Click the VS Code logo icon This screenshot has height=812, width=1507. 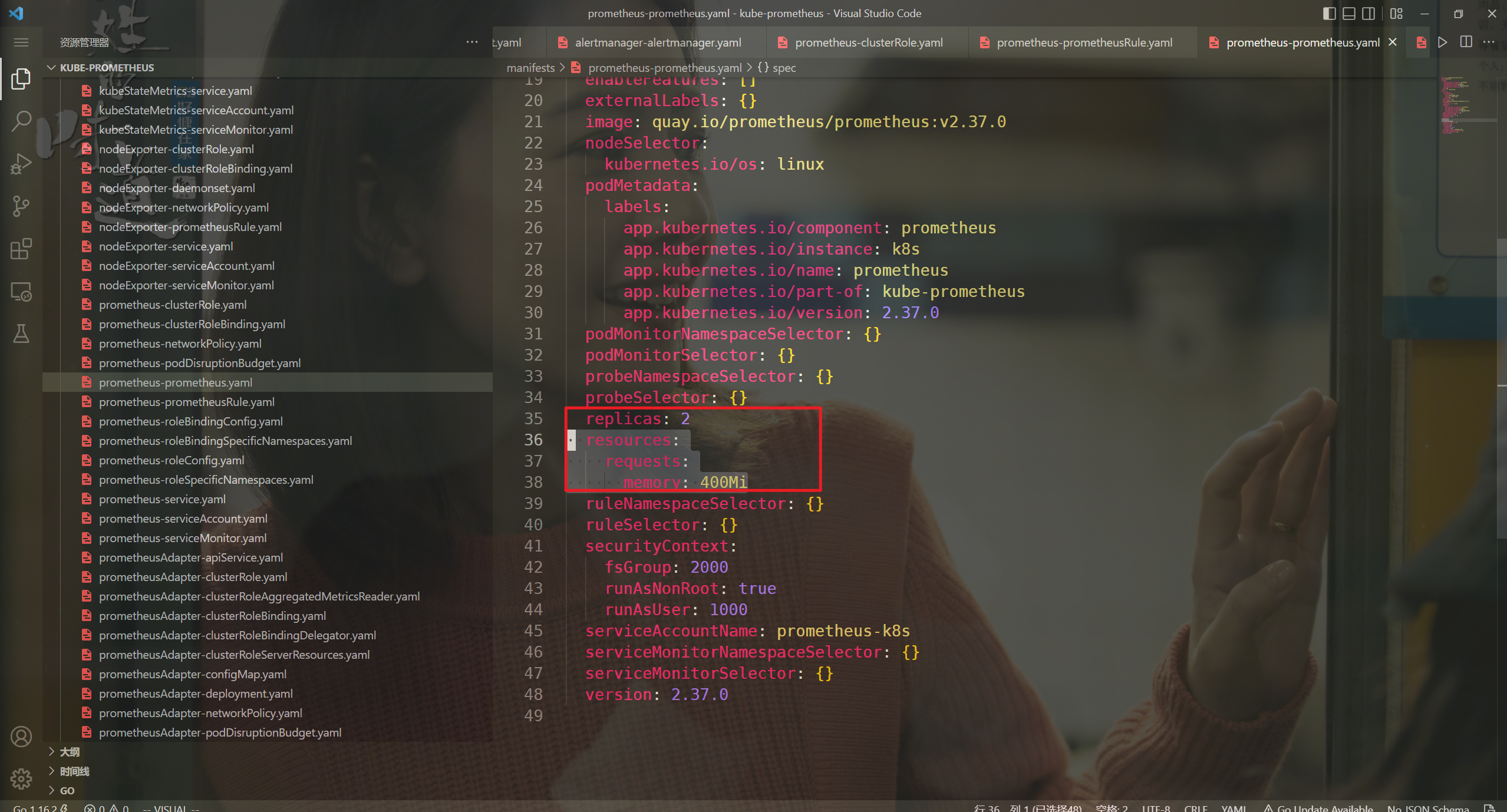[17, 13]
